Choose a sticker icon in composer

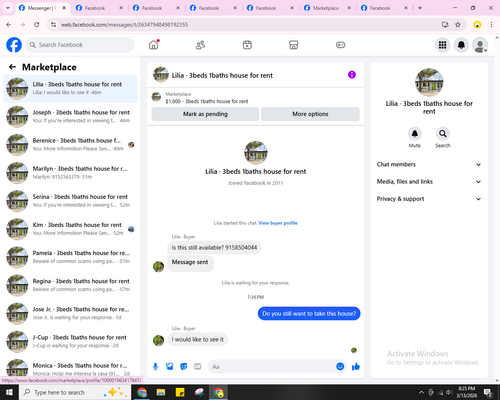(x=184, y=367)
